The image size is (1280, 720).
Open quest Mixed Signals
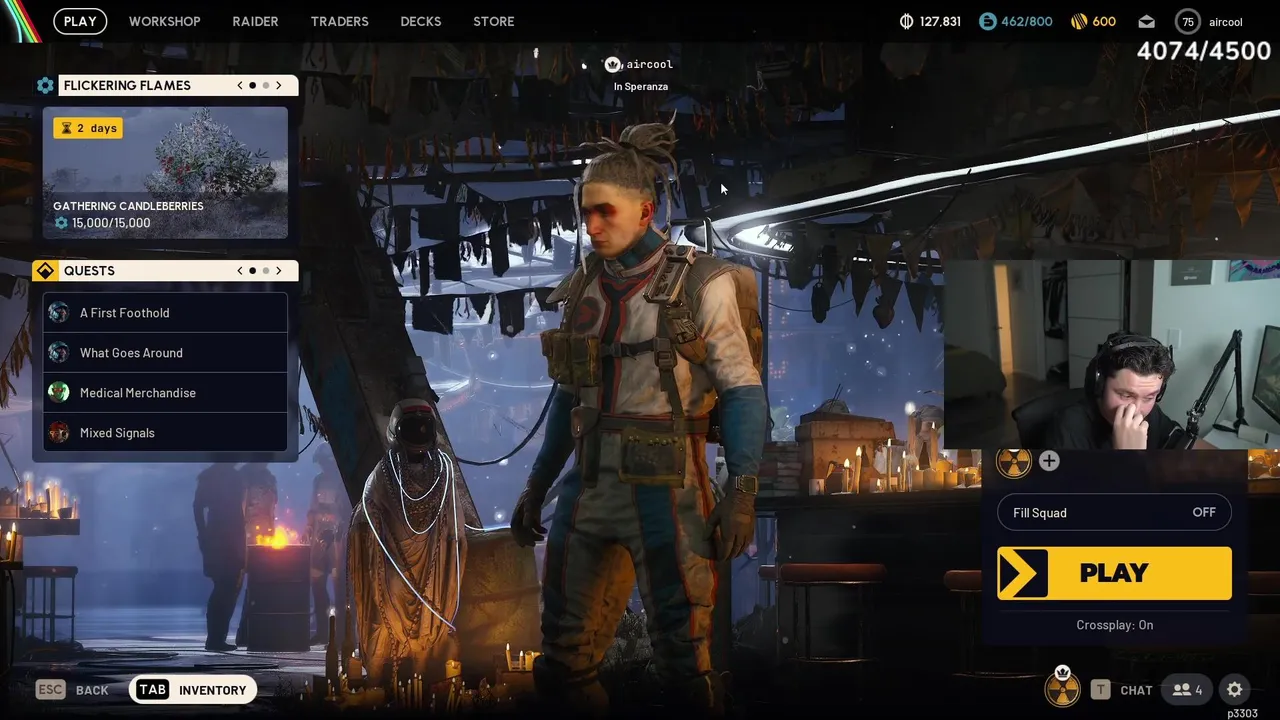165,433
